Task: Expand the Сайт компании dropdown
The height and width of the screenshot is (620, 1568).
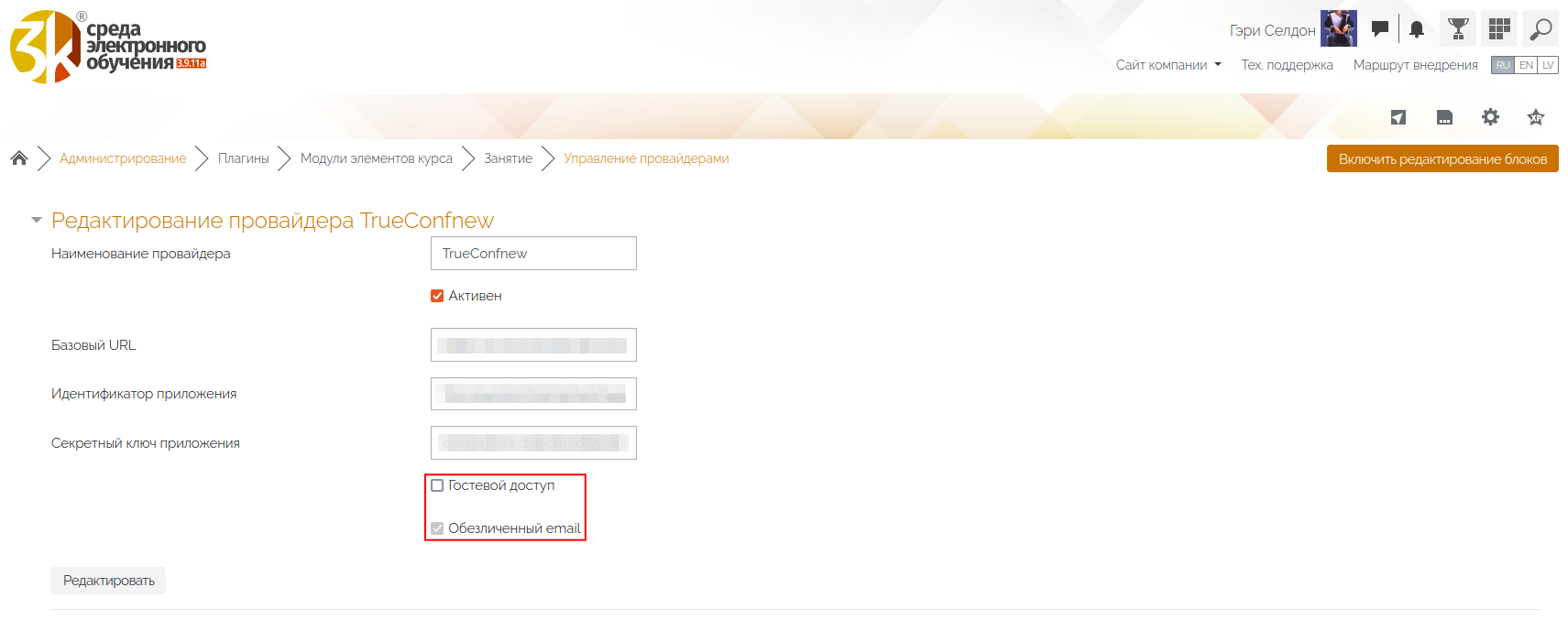Action: point(1168,65)
